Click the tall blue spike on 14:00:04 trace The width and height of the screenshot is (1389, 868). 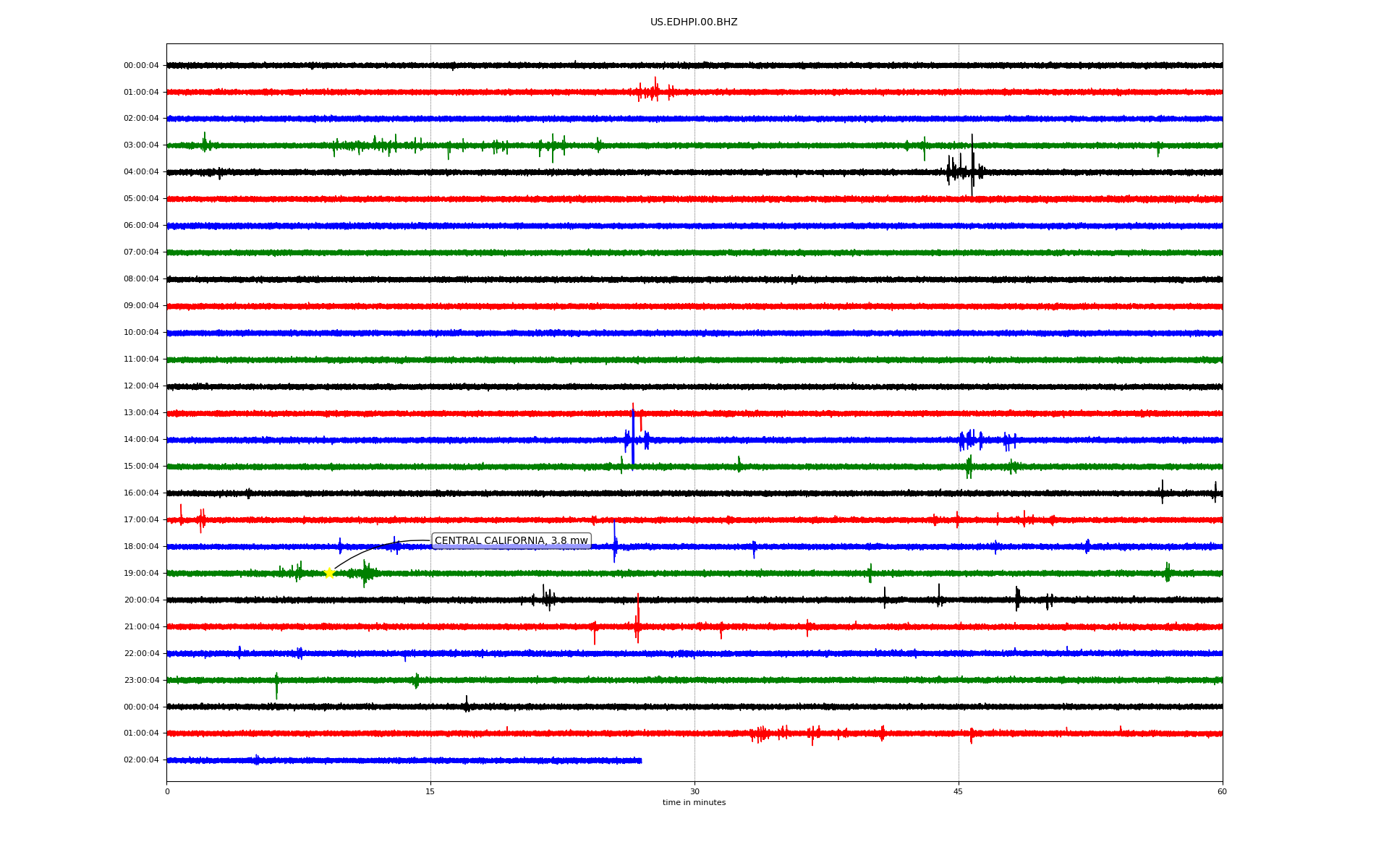click(633, 438)
